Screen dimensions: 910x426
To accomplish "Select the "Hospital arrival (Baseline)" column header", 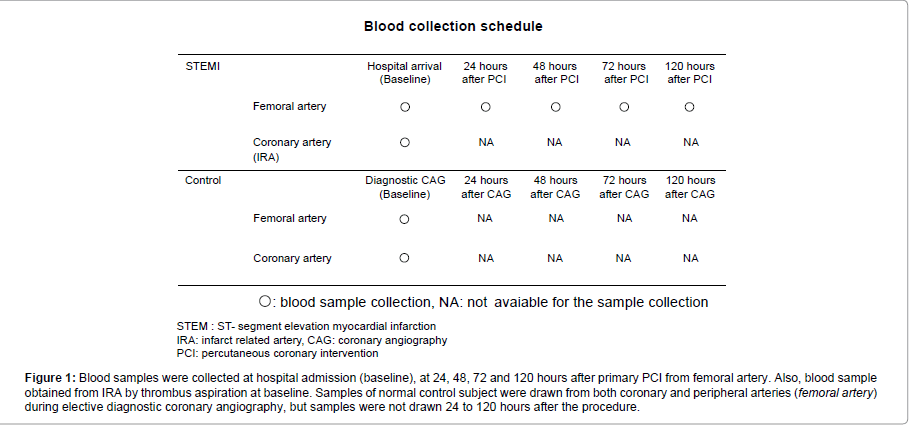I will 405,73.
